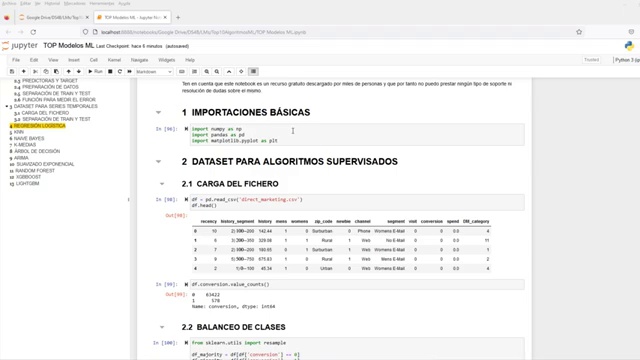Collapse the 2 DATASET PARA ALGORITMOS SUPERVISADOS section
Image resolution: width=640 pixels, height=360 pixels.
[x=158, y=161]
